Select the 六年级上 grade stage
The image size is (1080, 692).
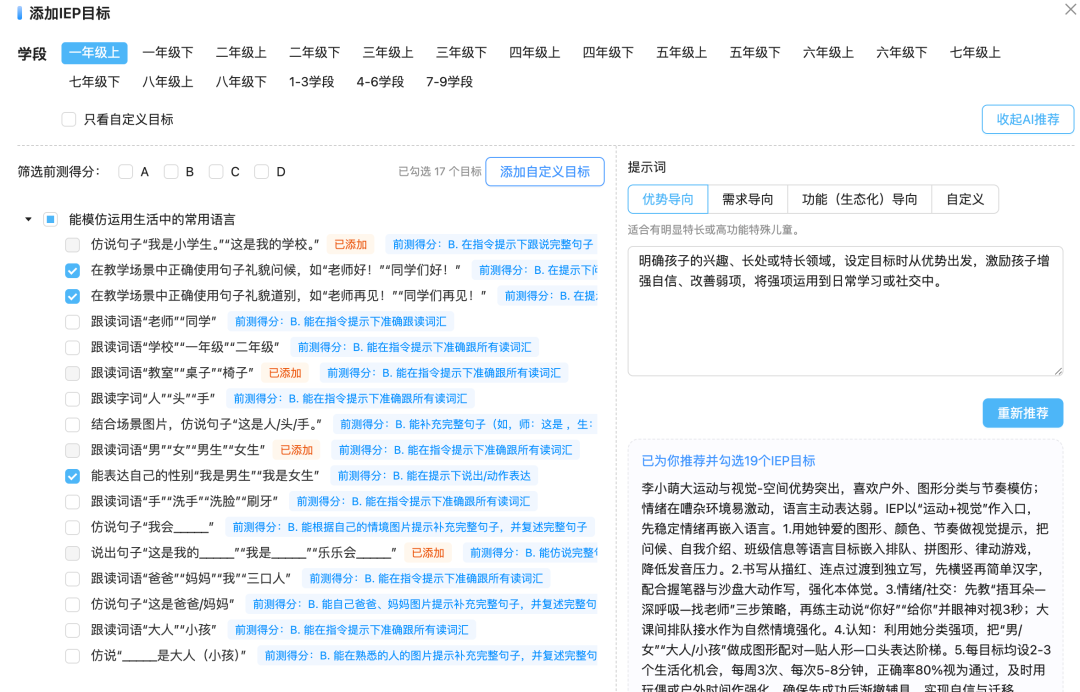coord(829,53)
